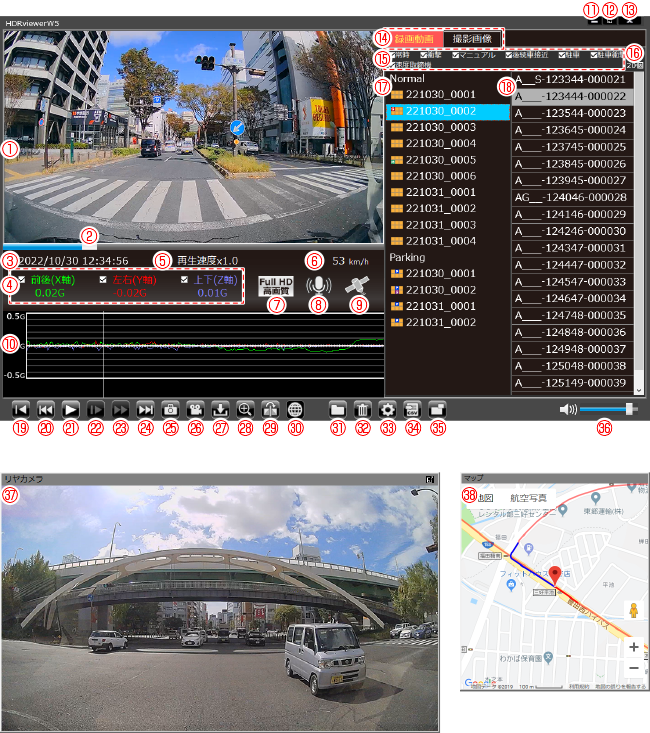Open the folder icon in toolbar
The height and width of the screenshot is (733, 650).
337,409
